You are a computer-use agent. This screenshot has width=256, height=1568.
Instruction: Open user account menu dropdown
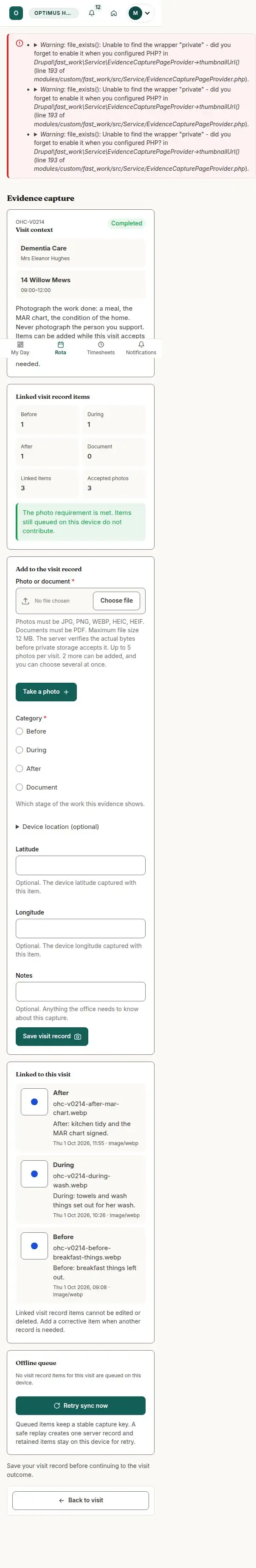coord(140,13)
